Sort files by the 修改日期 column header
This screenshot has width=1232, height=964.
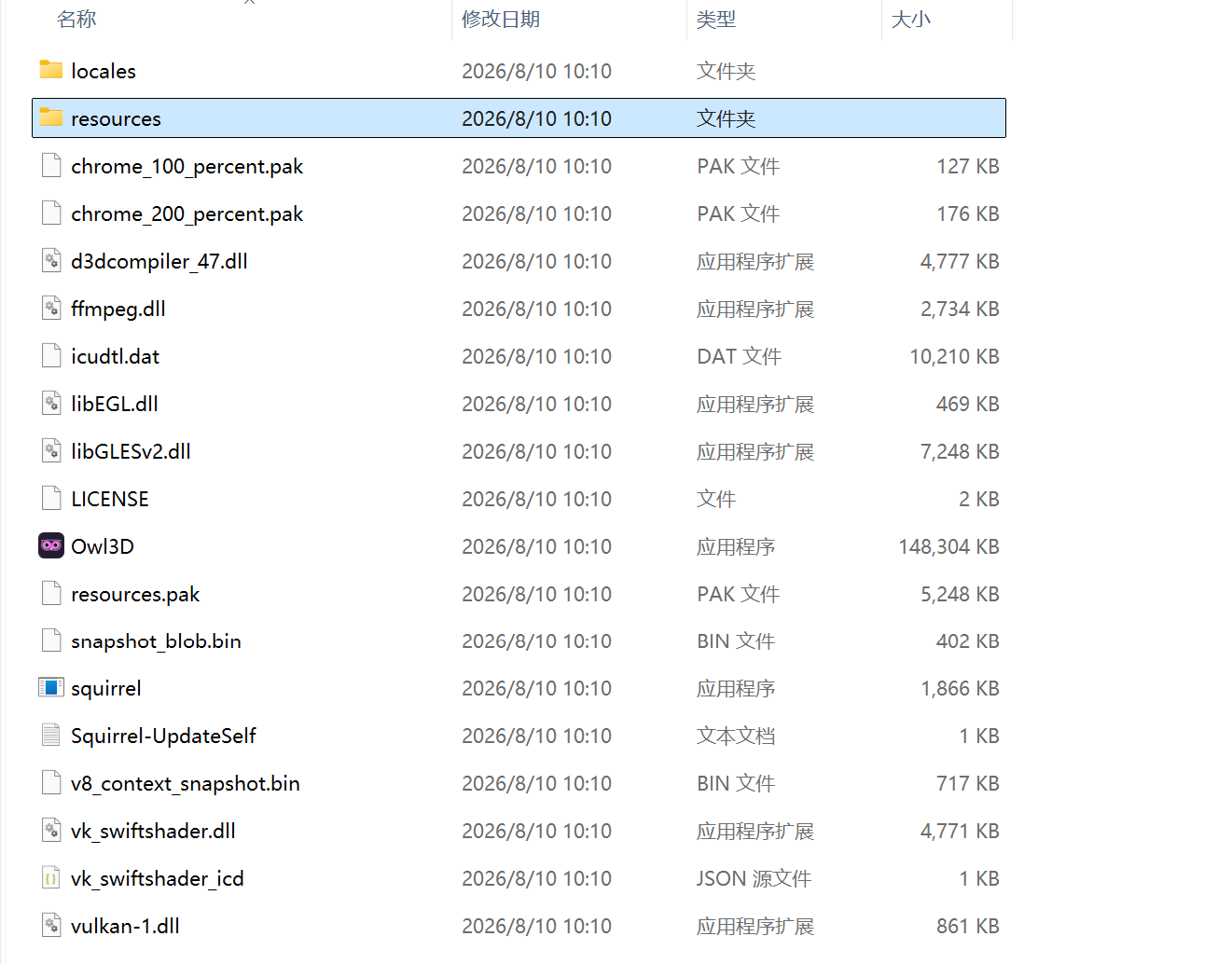[x=501, y=19]
